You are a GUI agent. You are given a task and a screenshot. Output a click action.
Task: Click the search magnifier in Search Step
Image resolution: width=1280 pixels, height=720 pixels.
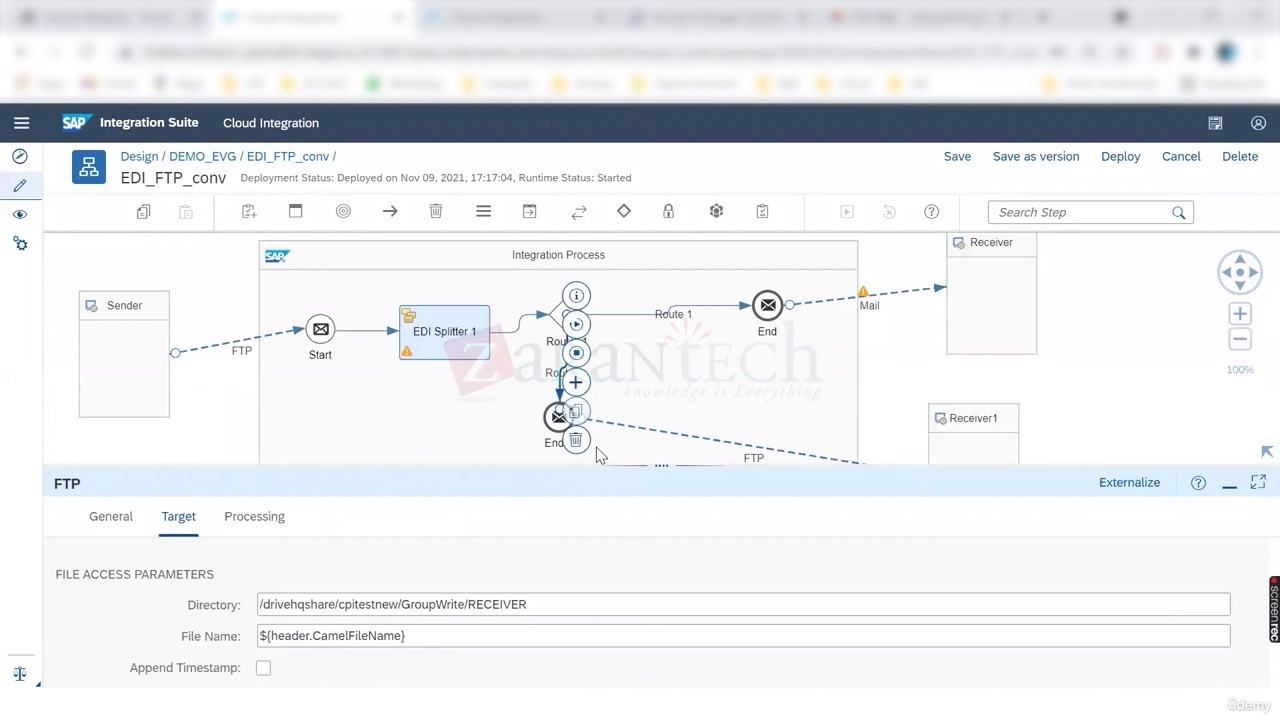point(1178,212)
